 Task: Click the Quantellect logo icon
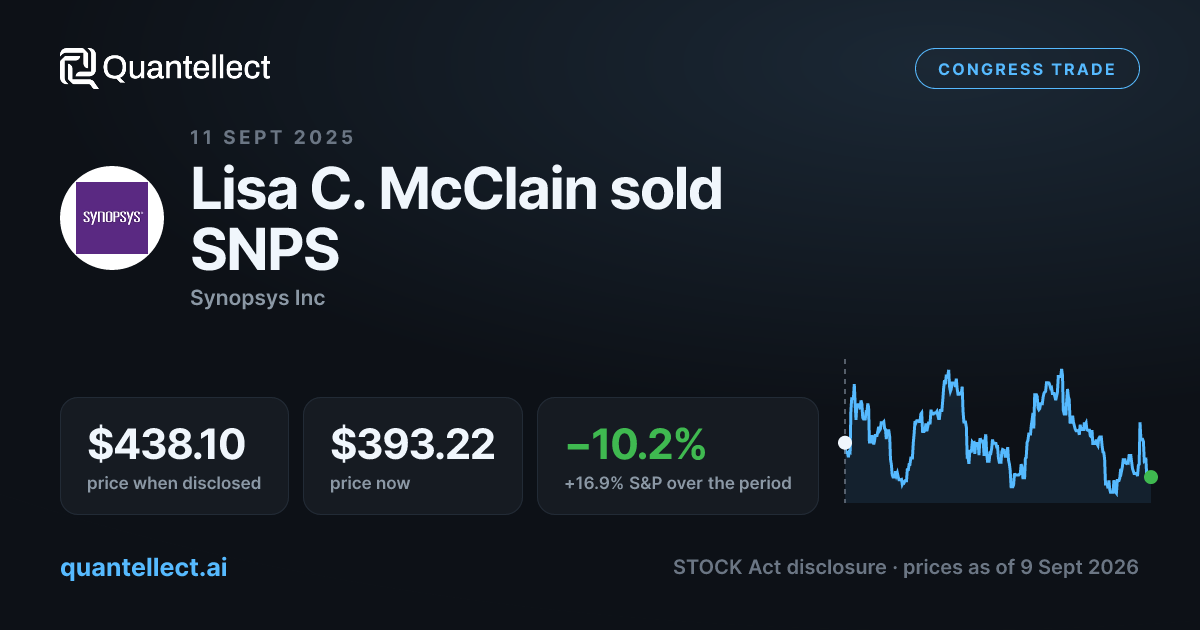[x=78, y=68]
